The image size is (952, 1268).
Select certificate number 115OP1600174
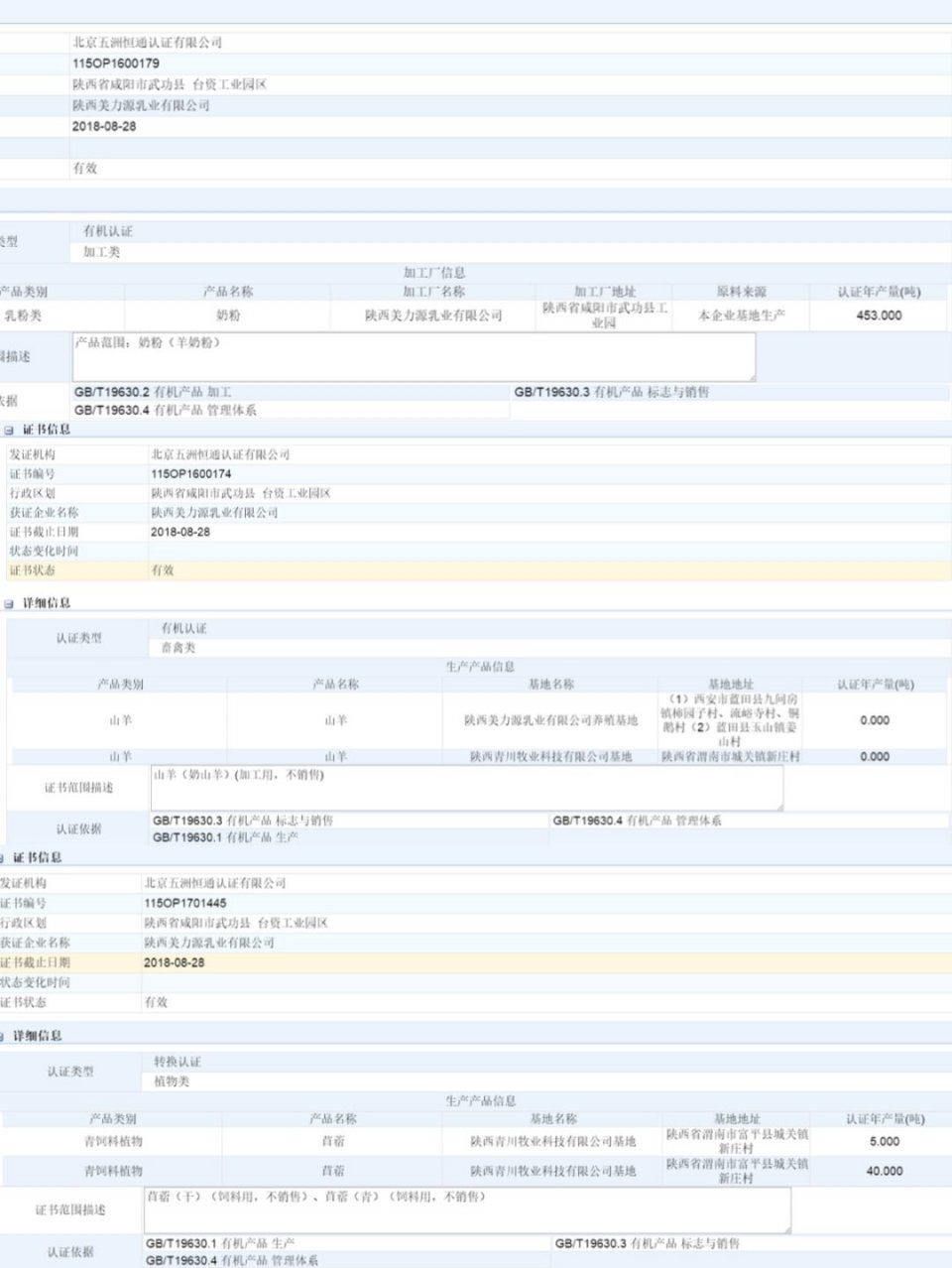click(x=190, y=474)
